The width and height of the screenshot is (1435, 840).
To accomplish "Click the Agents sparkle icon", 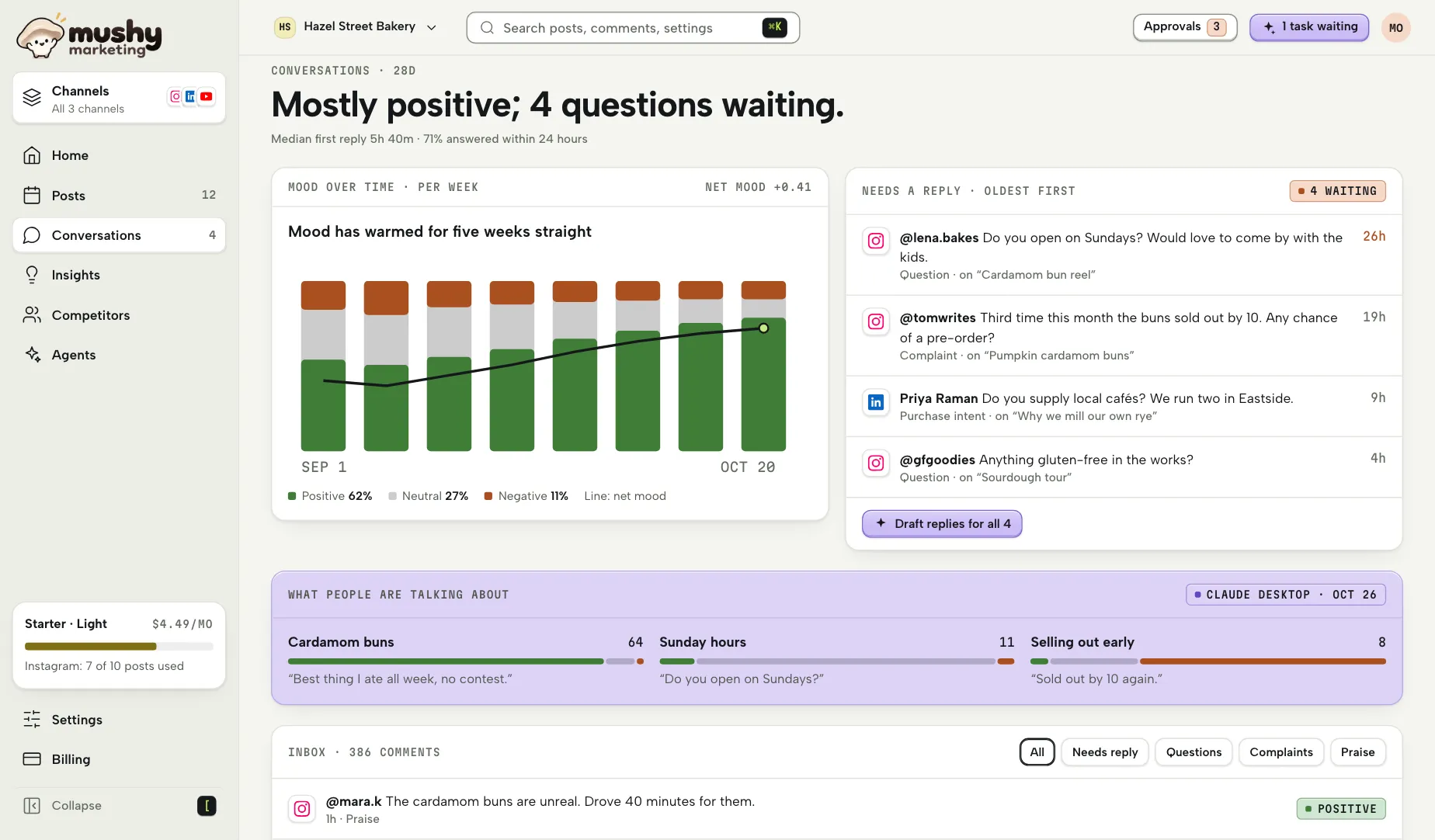I will (32, 354).
